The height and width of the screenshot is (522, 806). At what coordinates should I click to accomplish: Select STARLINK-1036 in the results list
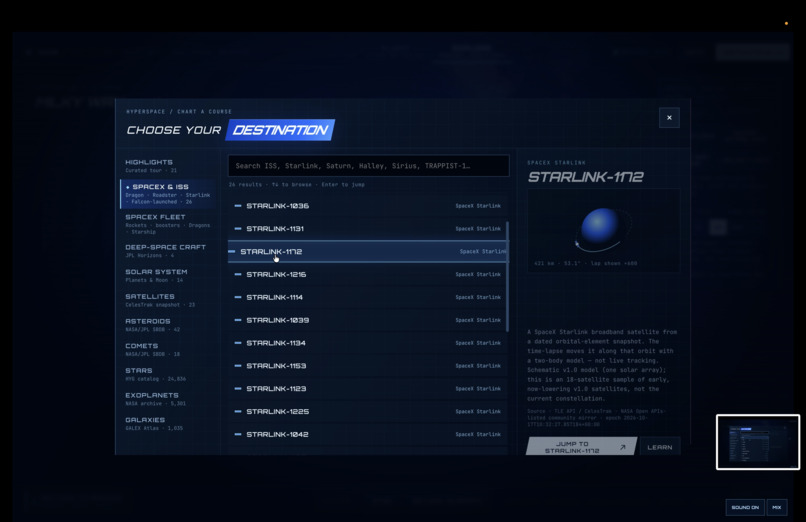click(367, 206)
